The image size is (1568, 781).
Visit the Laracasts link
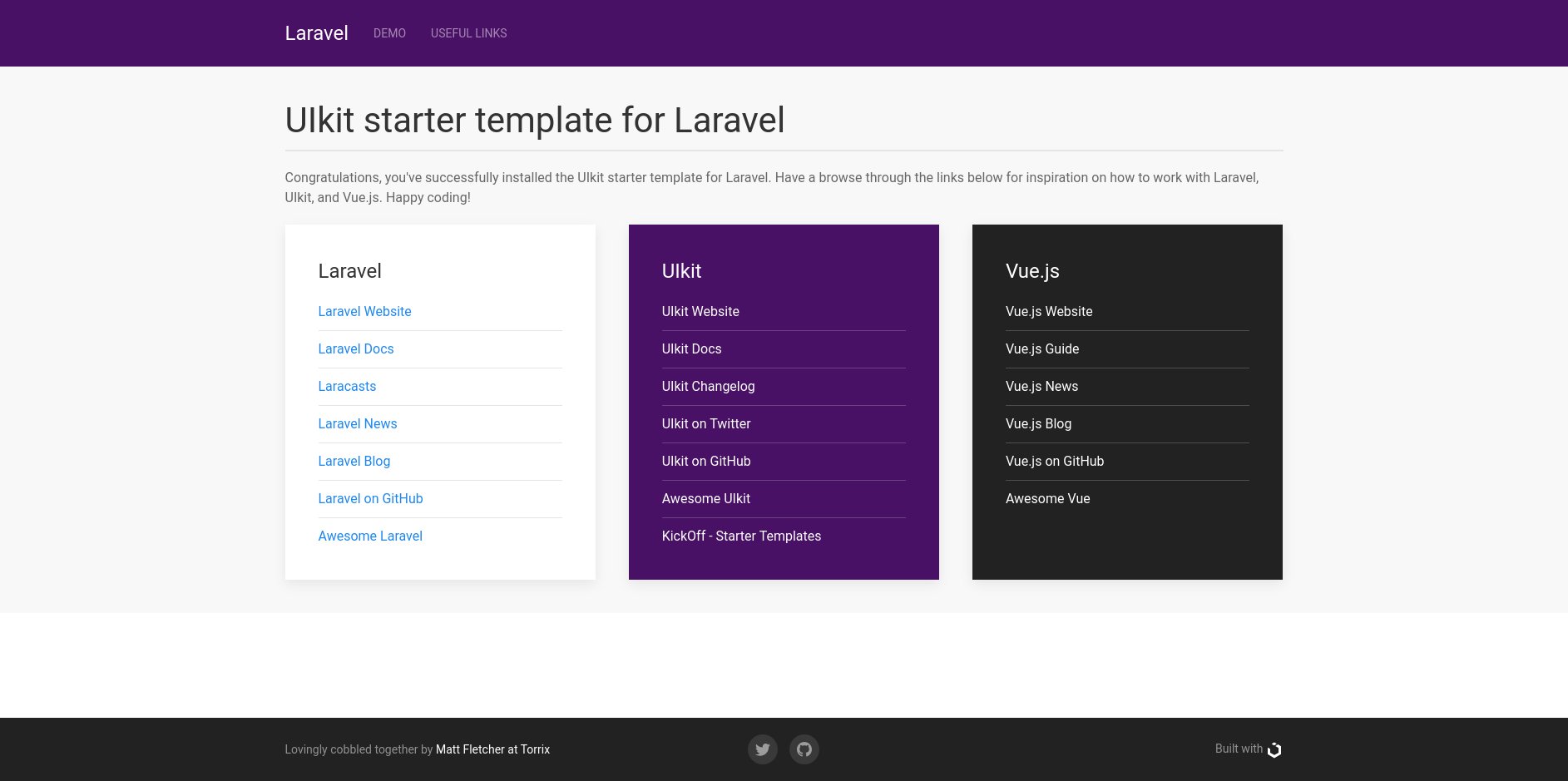[347, 386]
